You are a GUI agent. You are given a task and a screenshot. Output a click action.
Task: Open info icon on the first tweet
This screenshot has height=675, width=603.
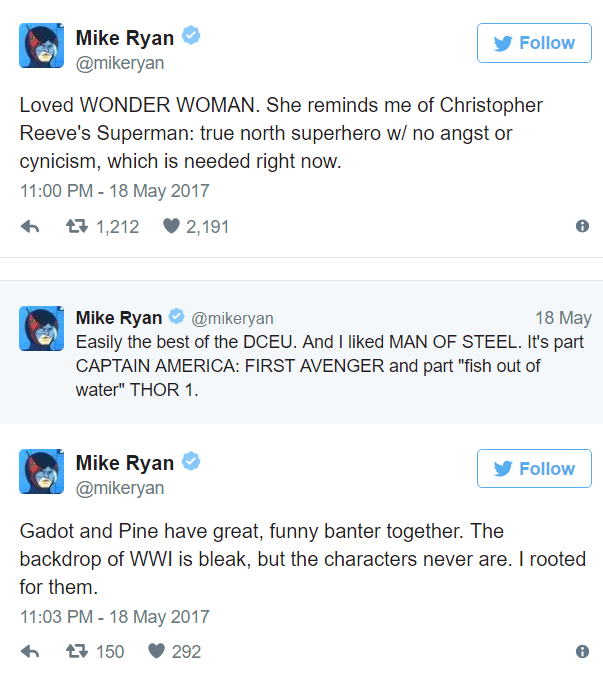click(x=582, y=226)
